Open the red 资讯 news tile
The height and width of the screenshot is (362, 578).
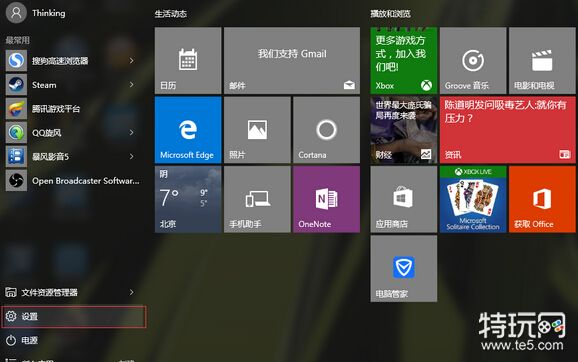coord(508,130)
